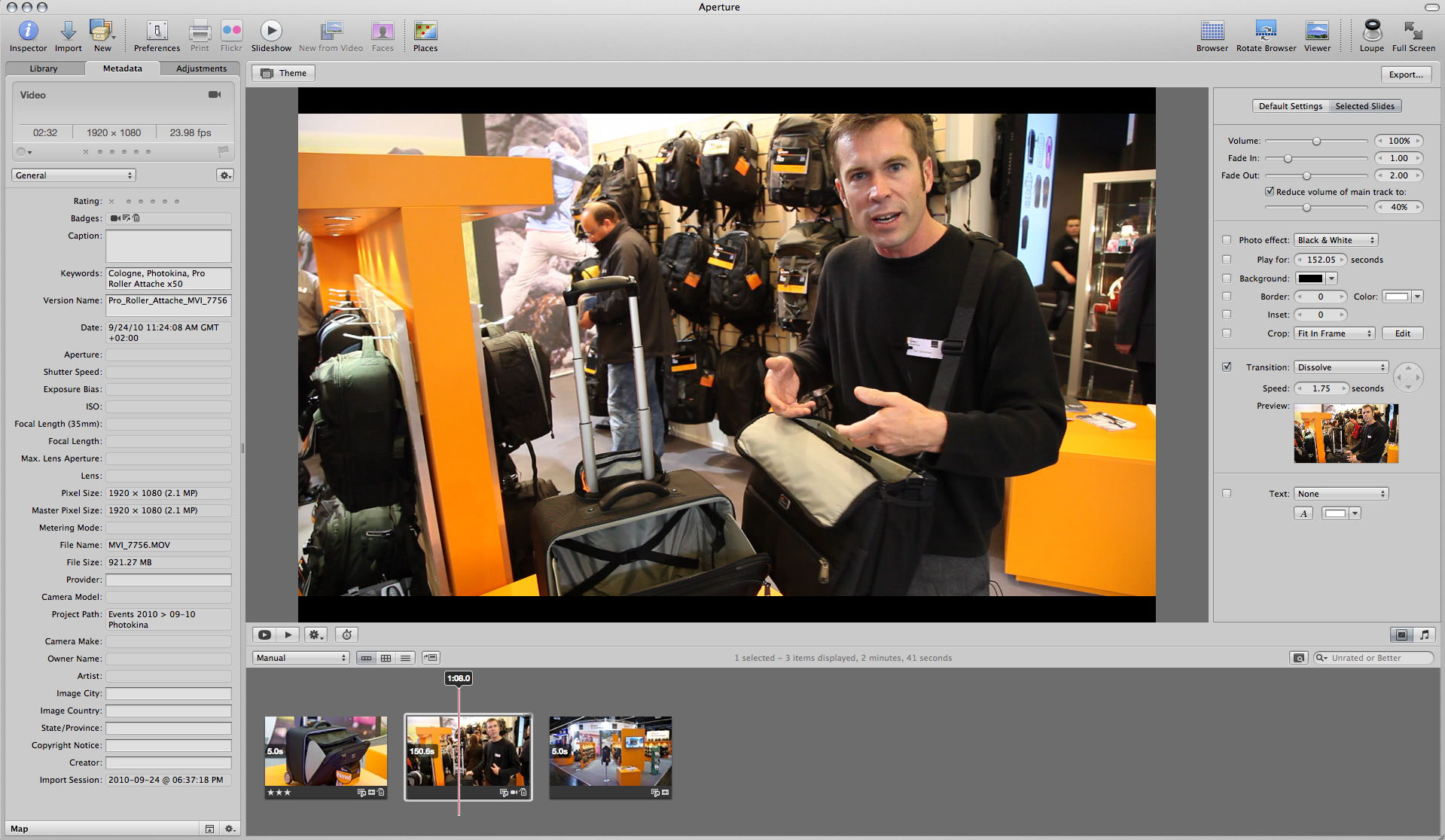1445x840 pixels.
Task: Uncheck the Transition checkbox
Action: pyautogui.click(x=1227, y=367)
